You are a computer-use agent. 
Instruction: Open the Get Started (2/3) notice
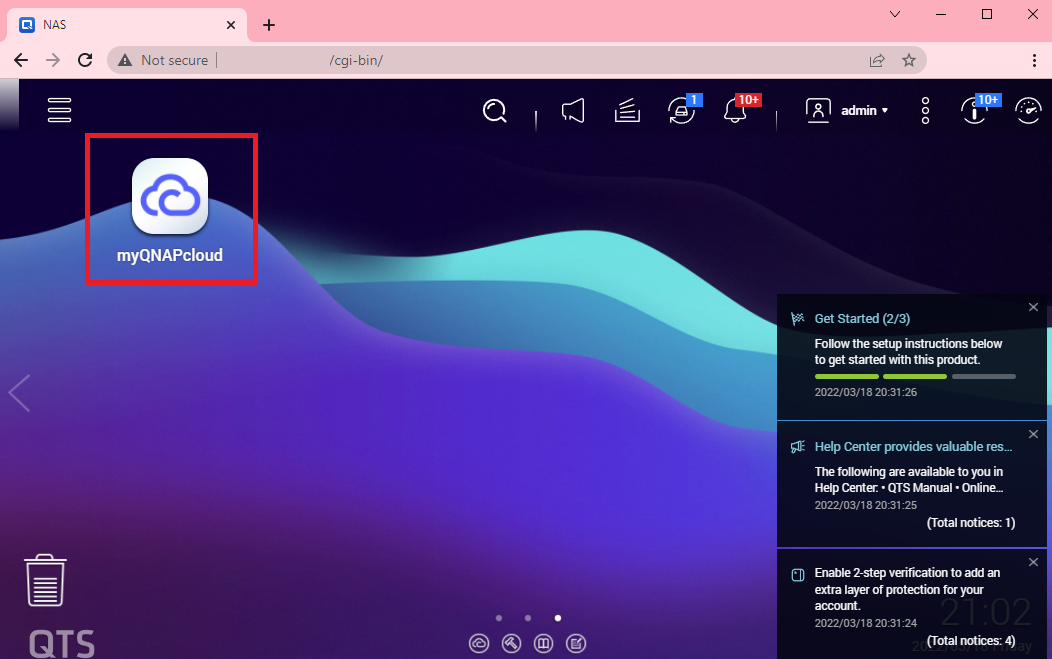coord(862,319)
